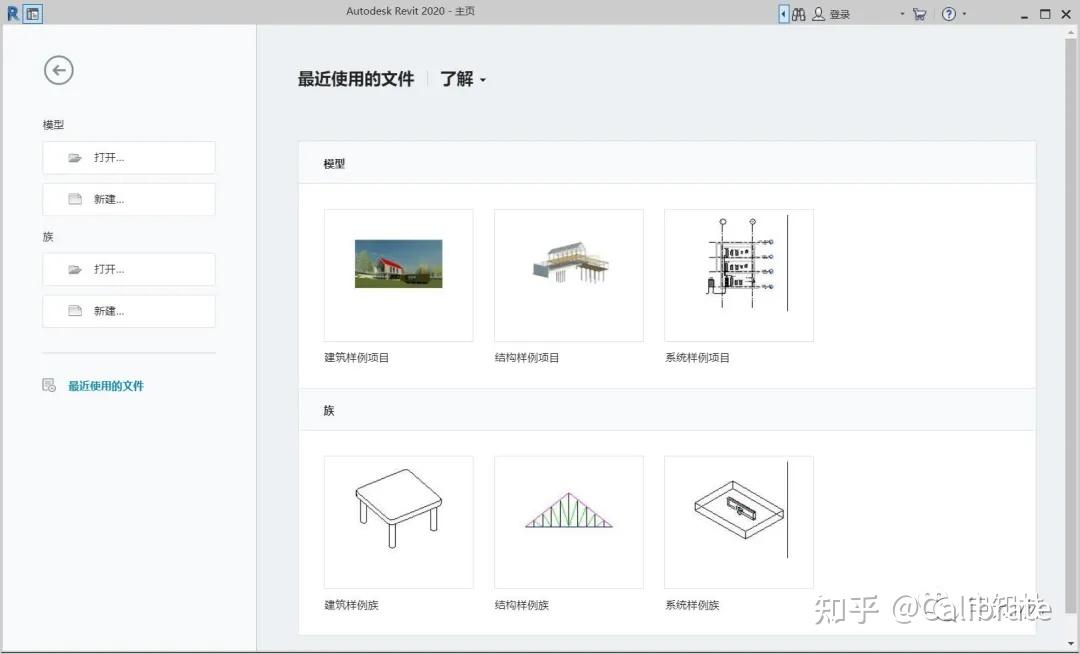Open the 系统样例族 thumbnail
This screenshot has height=654, width=1080.
pyautogui.click(x=739, y=522)
